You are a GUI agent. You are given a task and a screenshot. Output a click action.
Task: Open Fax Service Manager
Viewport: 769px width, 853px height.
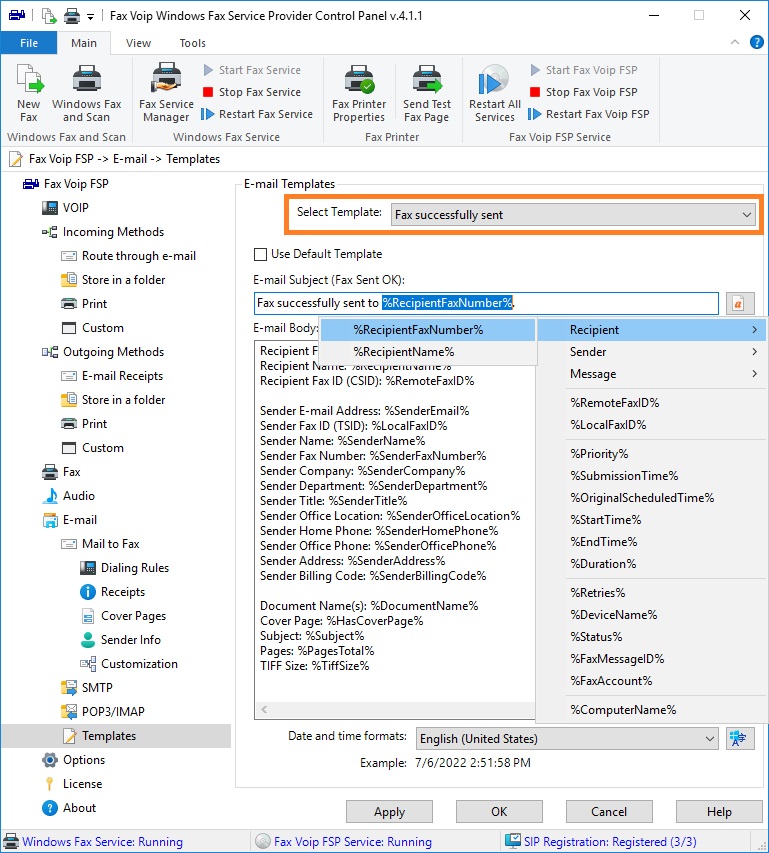[x=166, y=92]
